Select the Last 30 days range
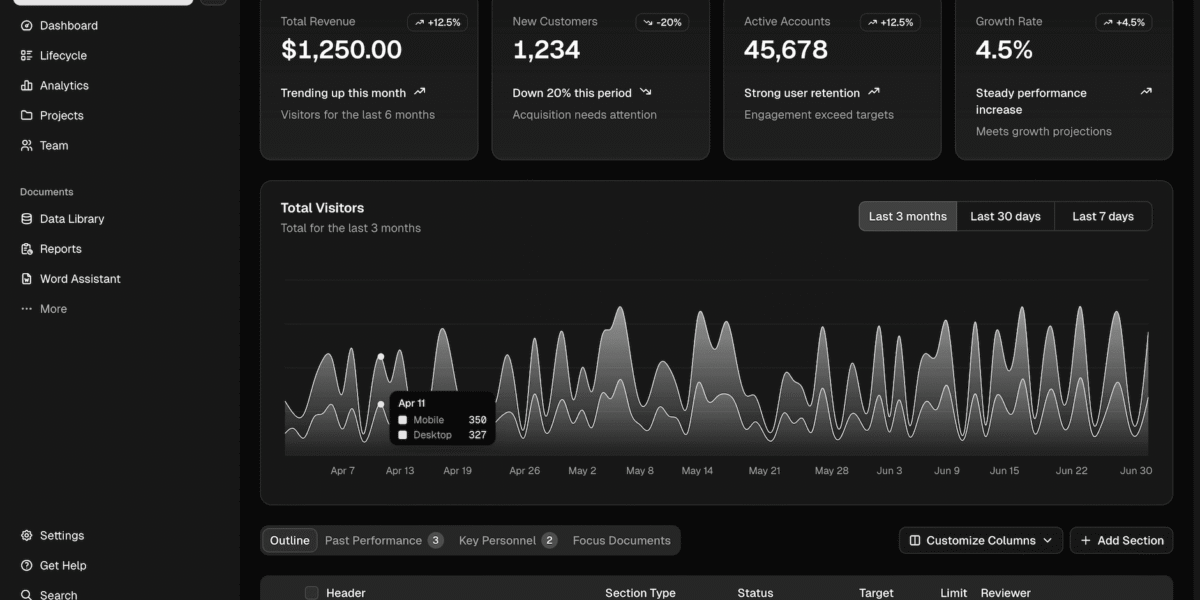The image size is (1200, 600). click(1005, 217)
